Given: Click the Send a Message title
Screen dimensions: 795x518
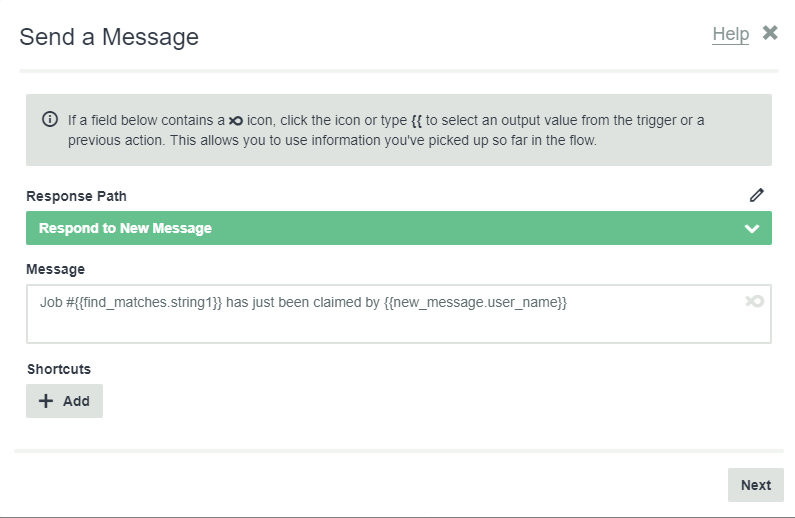Looking at the screenshot, I should pyautogui.click(x=109, y=37).
